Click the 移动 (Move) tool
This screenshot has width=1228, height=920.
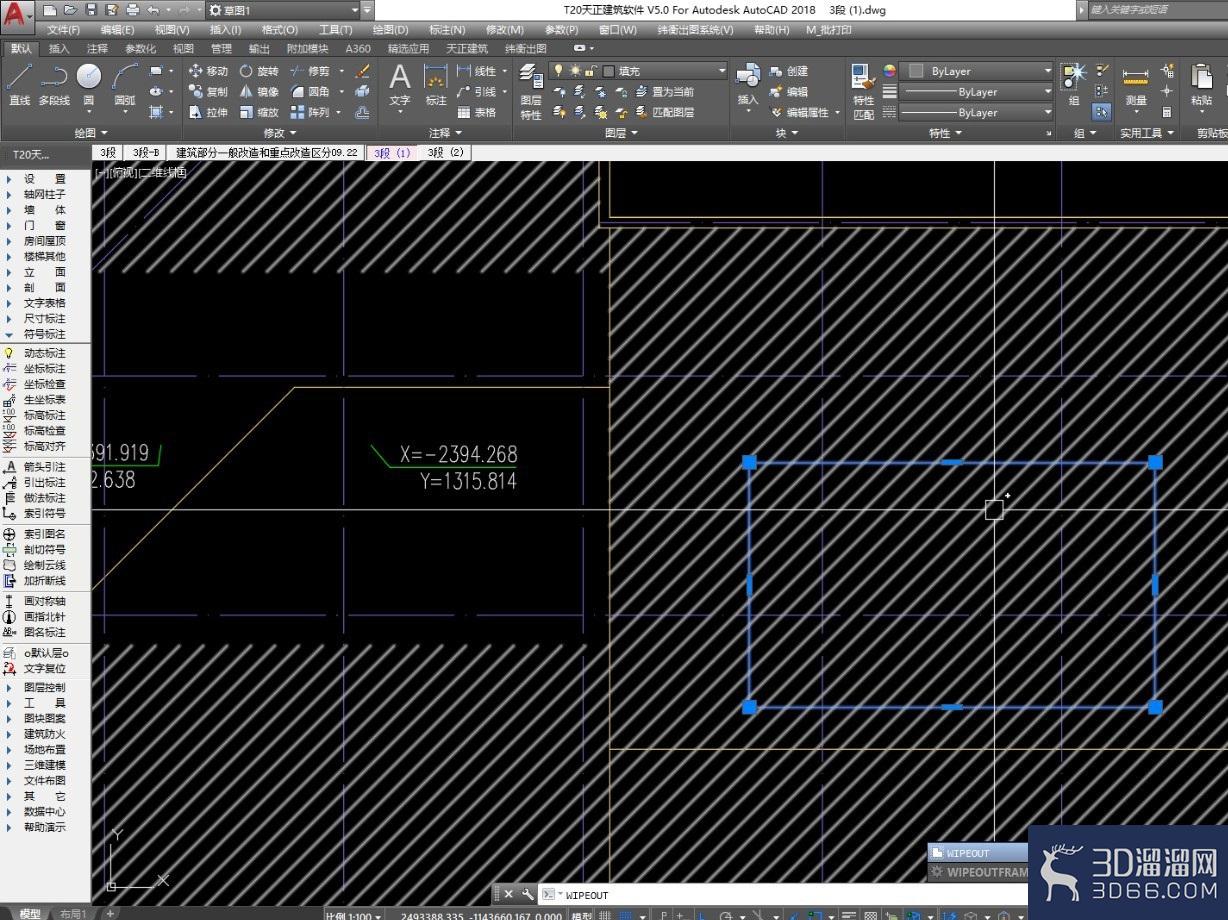click(208, 71)
